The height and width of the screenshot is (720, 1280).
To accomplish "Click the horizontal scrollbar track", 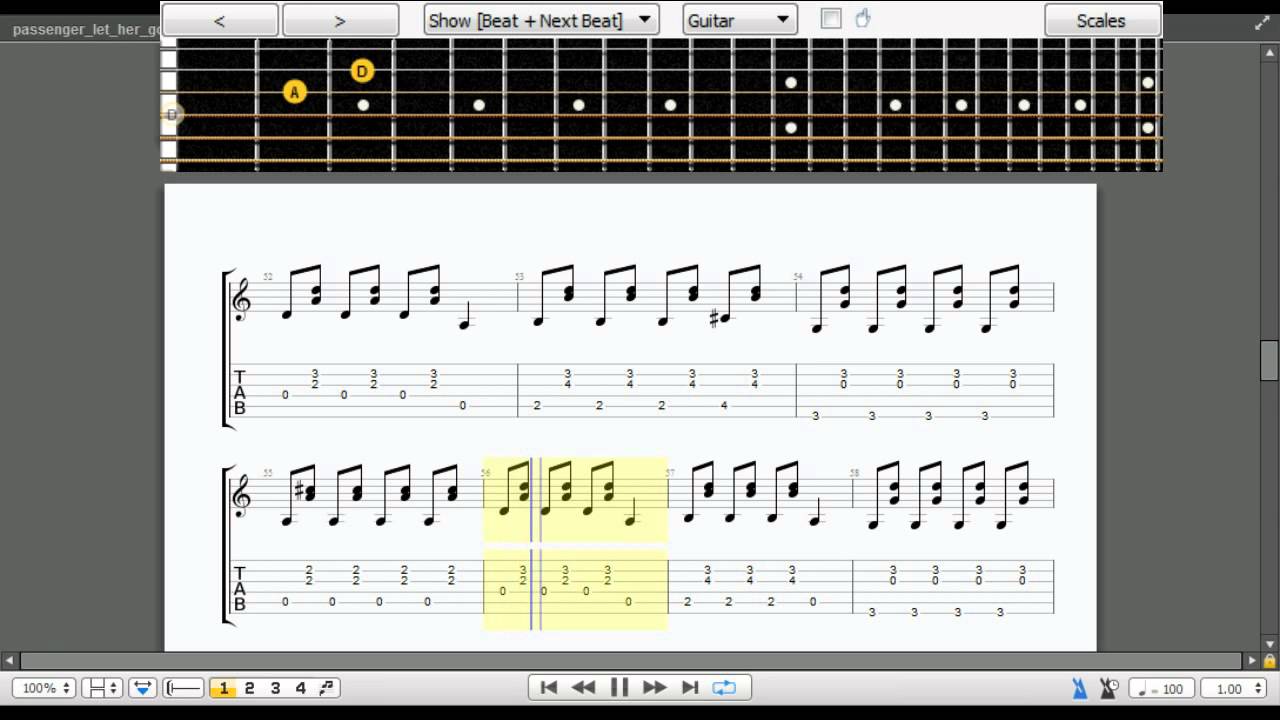I will tap(630, 660).
